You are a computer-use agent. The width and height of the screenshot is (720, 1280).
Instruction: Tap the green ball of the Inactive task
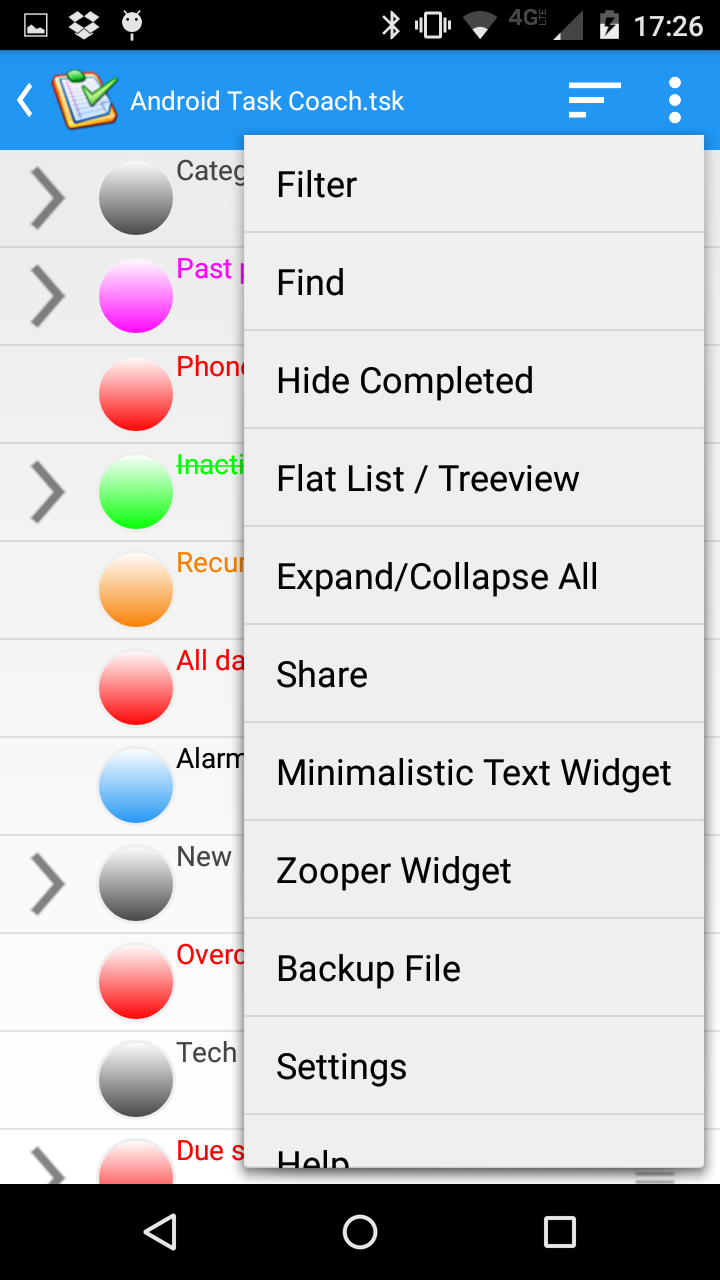pyautogui.click(x=136, y=492)
